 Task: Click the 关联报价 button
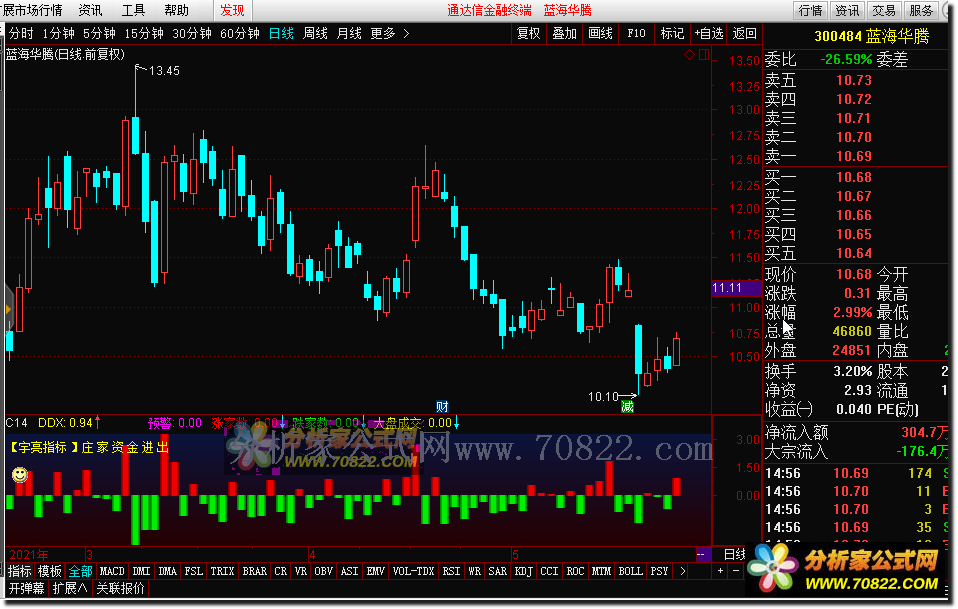(120, 588)
